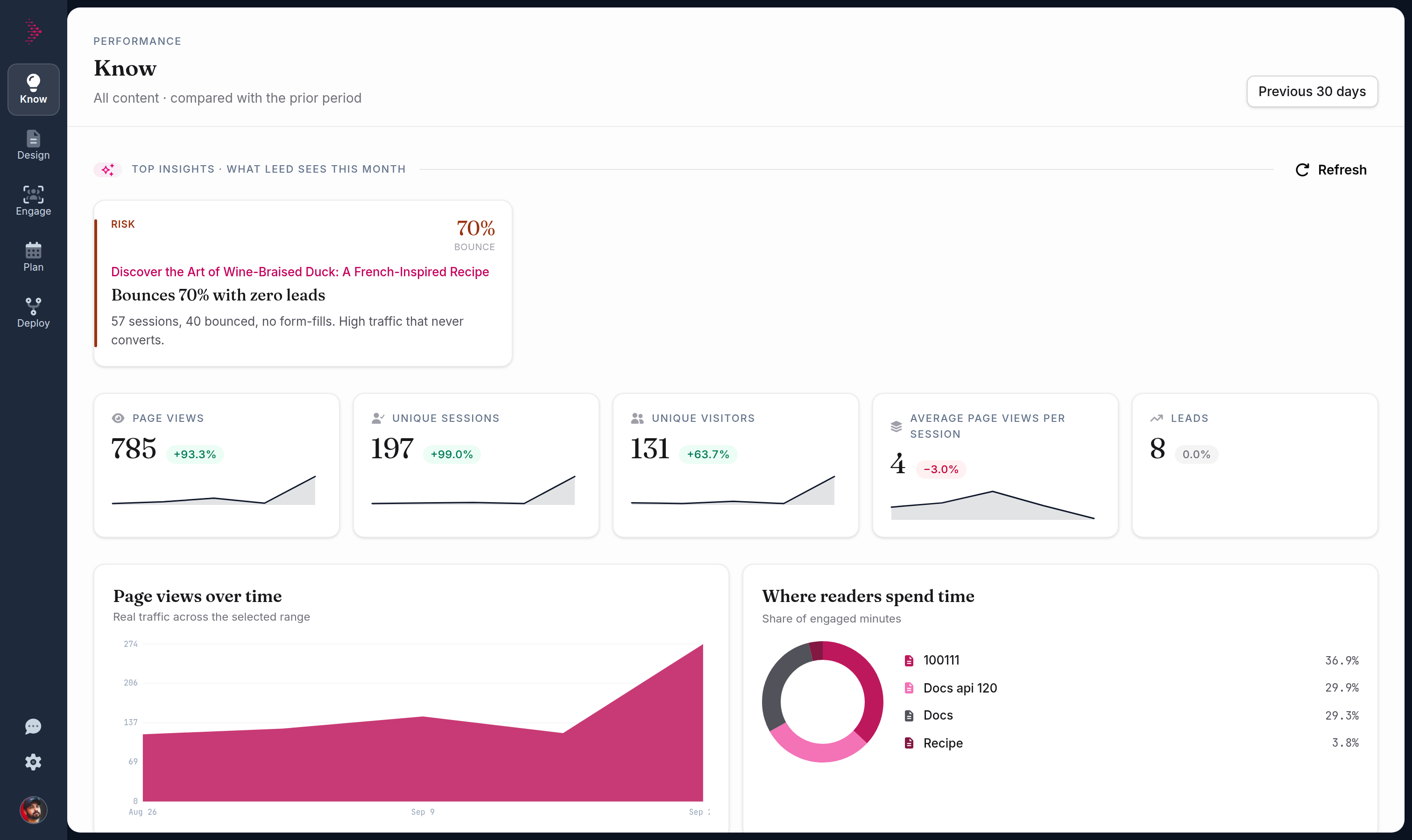Click the Page views over time heading
Viewport: 1412px width, 840px height.
pyautogui.click(x=197, y=596)
